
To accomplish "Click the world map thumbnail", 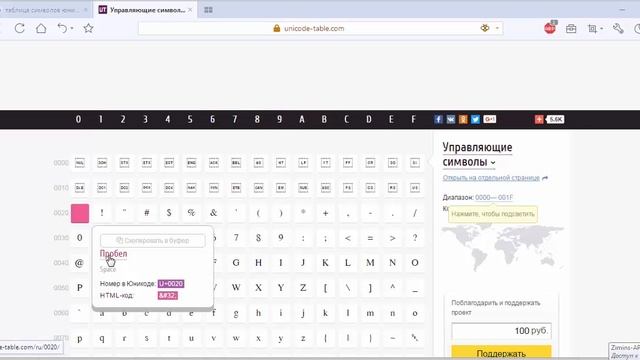I will pyautogui.click(x=503, y=248).
